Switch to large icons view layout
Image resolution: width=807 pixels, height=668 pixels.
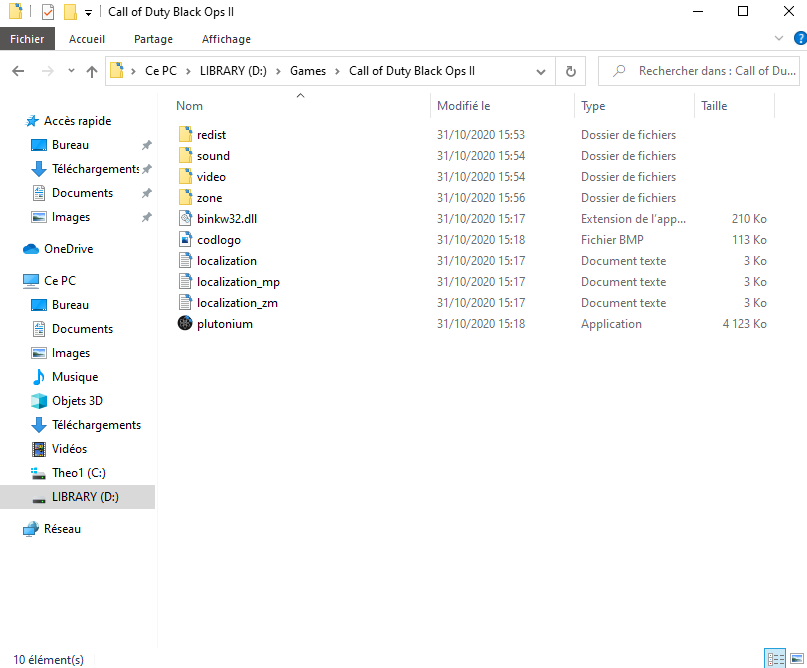[x=797, y=658]
